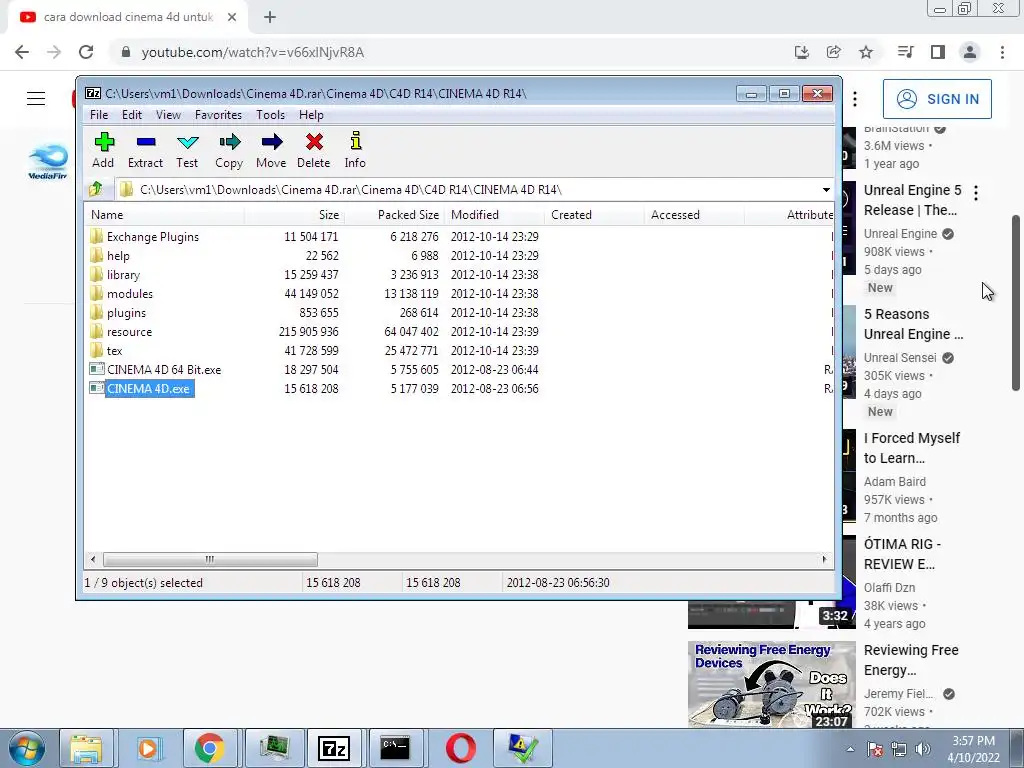Screen dimensions: 1024x768
Task: Select the Exchange Plugins folder
Action: click(153, 236)
